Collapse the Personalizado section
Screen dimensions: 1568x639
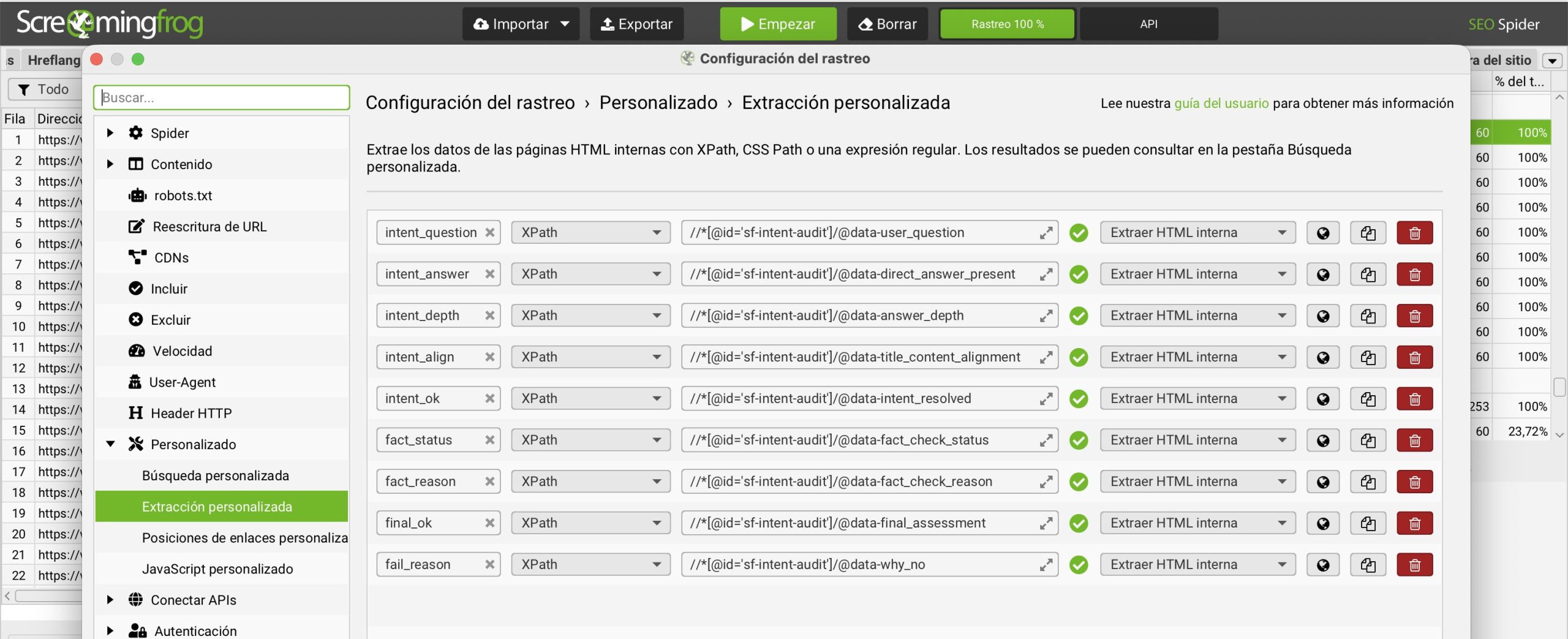pos(110,444)
